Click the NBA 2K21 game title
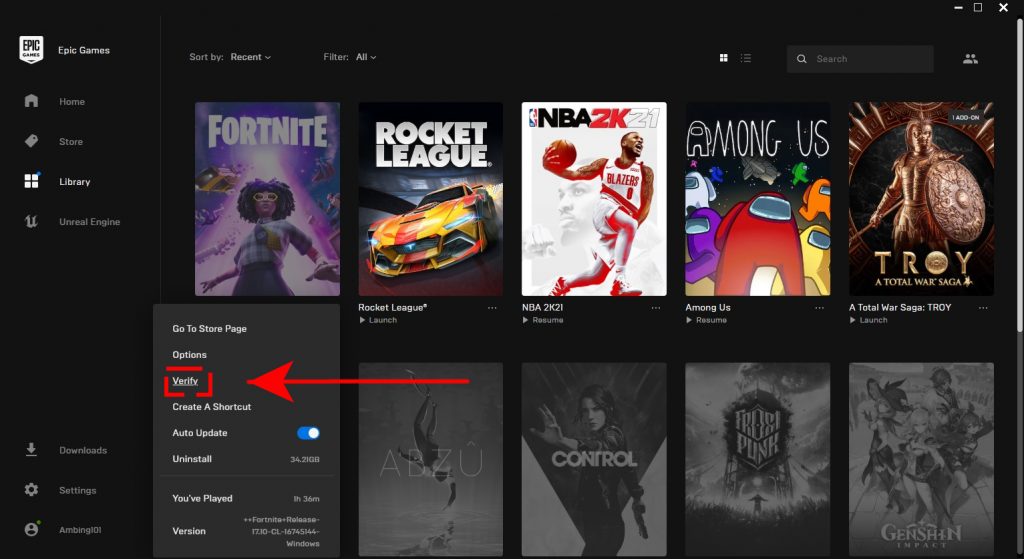 click(542, 307)
